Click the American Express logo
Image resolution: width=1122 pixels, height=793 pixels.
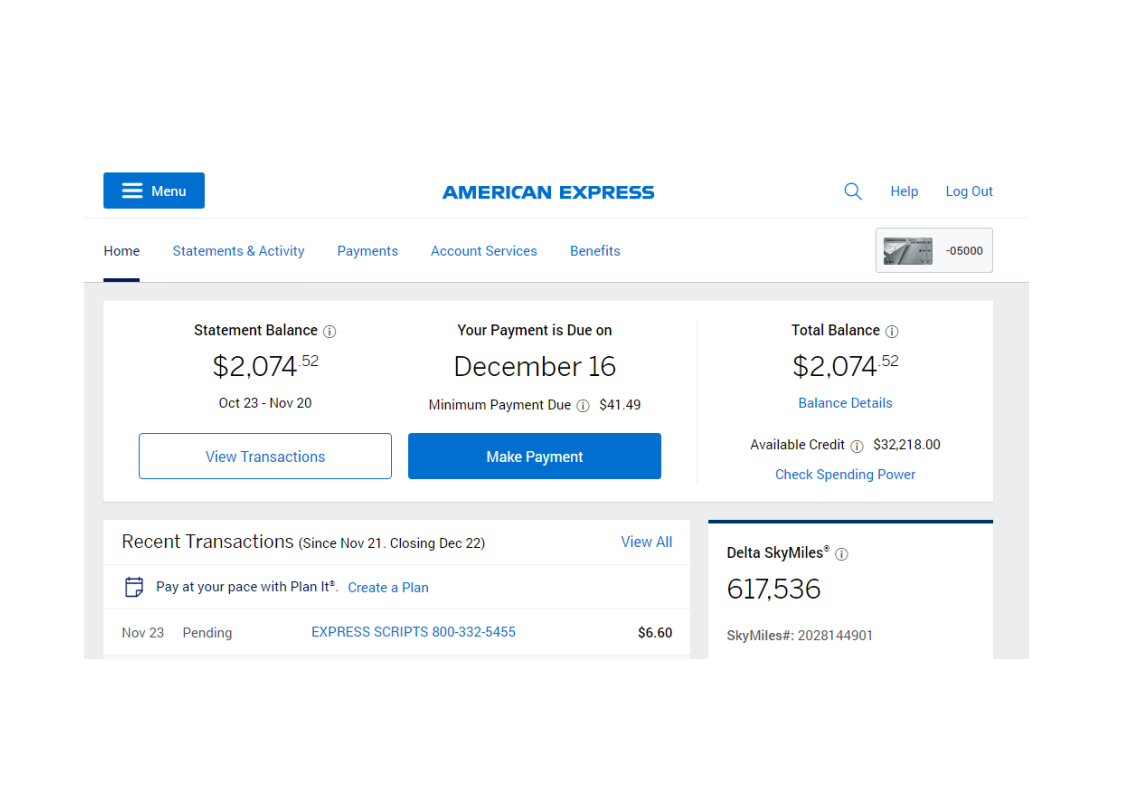tap(548, 192)
